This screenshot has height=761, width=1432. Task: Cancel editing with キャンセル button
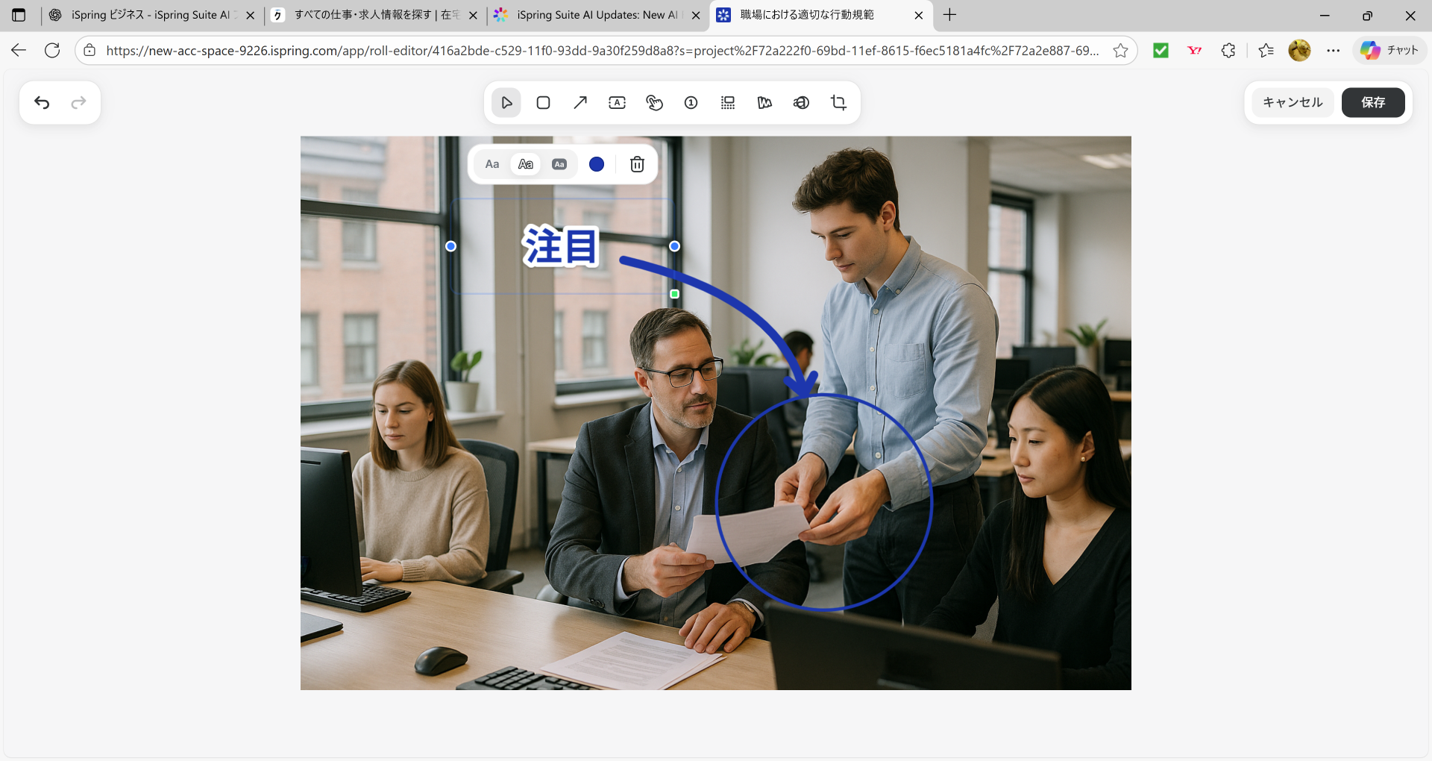pyautogui.click(x=1291, y=102)
